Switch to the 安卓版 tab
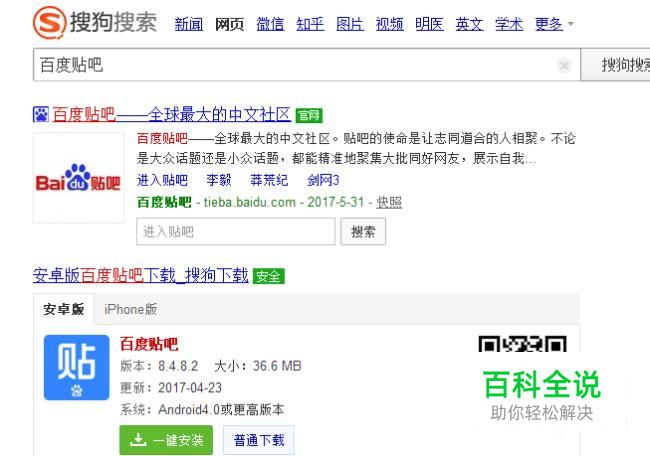Viewport: 650px width, 456px height. click(64, 309)
